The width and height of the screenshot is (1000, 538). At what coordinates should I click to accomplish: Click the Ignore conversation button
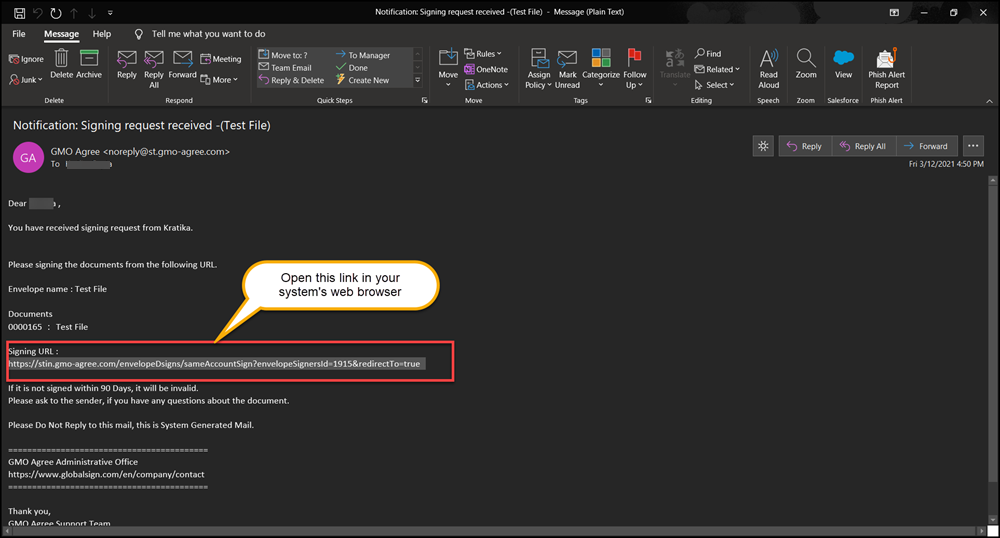(x=26, y=59)
